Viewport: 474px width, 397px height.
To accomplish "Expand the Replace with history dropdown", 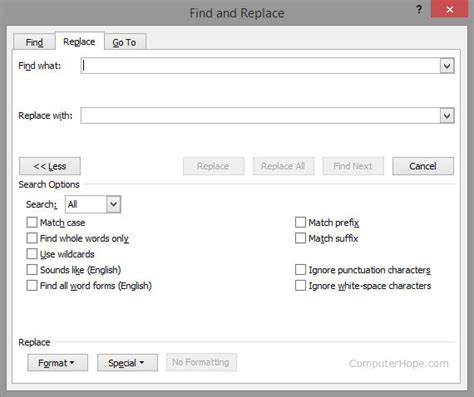I will point(447,116).
